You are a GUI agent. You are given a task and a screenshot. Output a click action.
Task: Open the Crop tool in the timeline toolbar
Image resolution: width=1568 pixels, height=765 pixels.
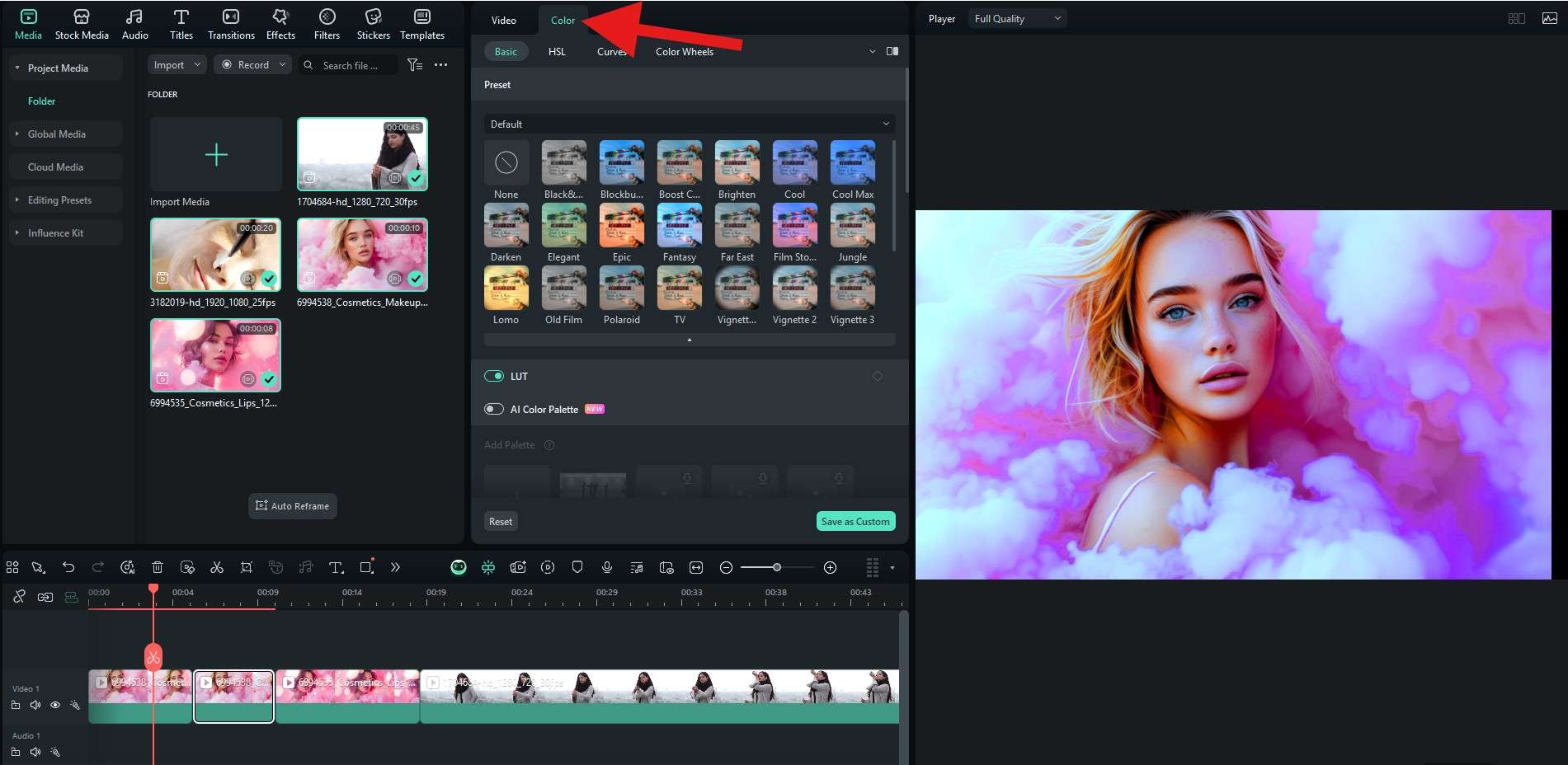[247, 567]
